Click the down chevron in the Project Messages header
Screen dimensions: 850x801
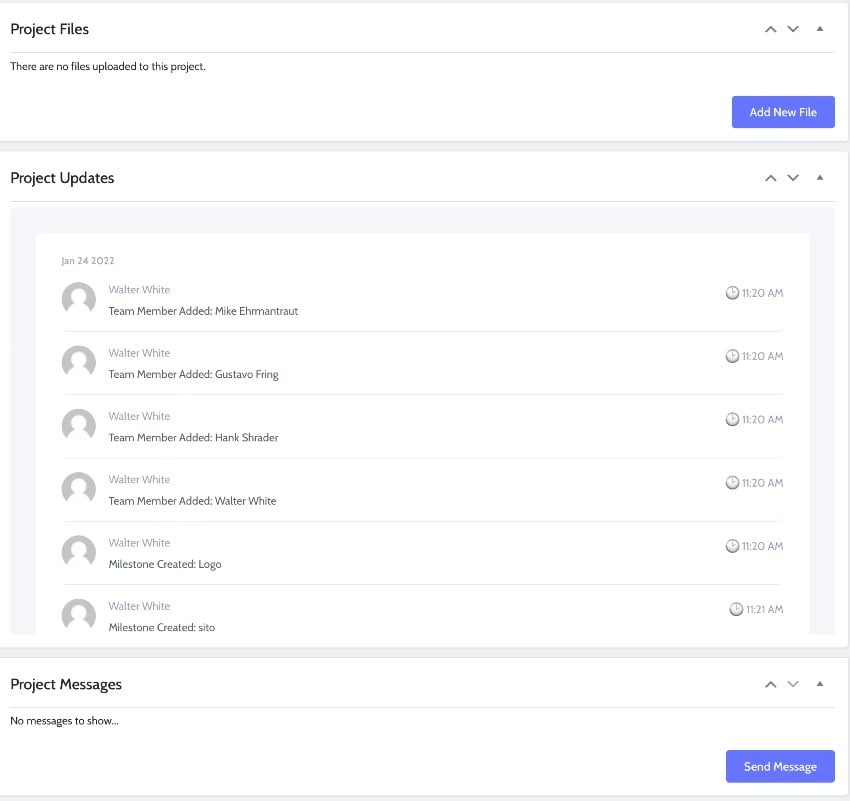point(793,684)
